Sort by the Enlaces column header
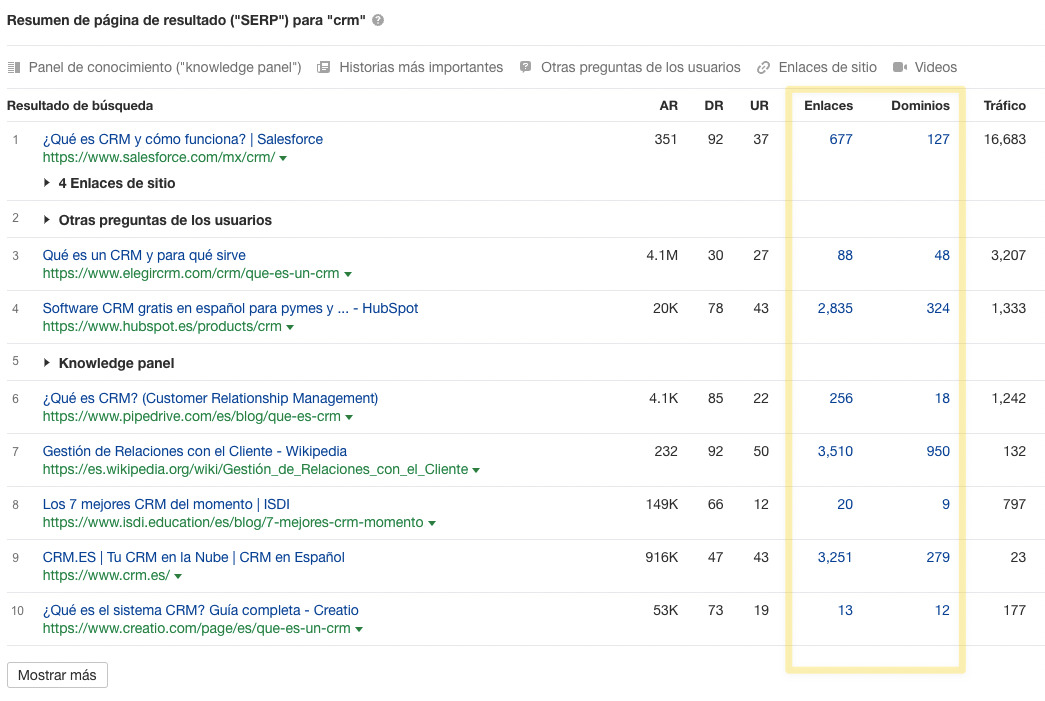Viewport: 1045px width, 701px height. pyautogui.click(x=828, y=106)
